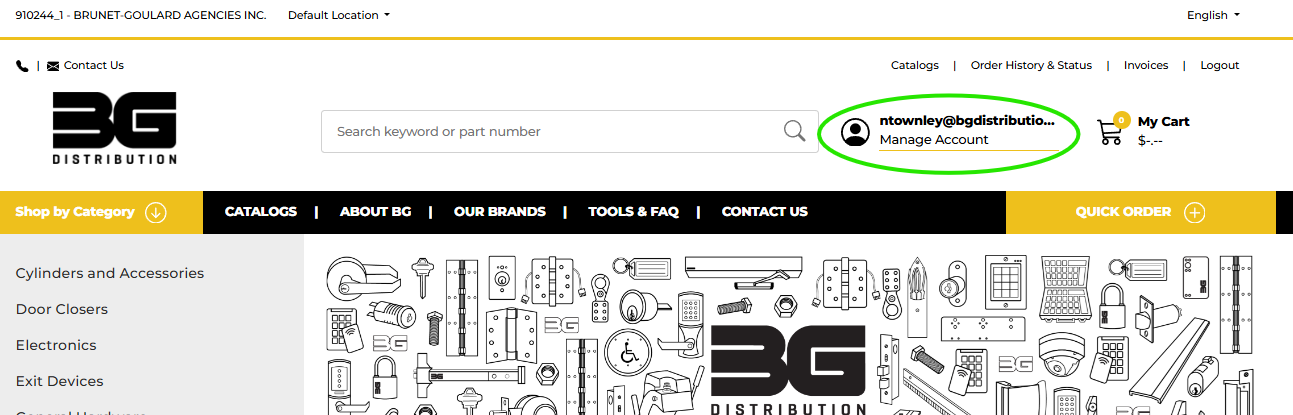Viewport: 1293px width, 415px height.
Task: Click the search keyword input field
Action: [x=552, y=131]
